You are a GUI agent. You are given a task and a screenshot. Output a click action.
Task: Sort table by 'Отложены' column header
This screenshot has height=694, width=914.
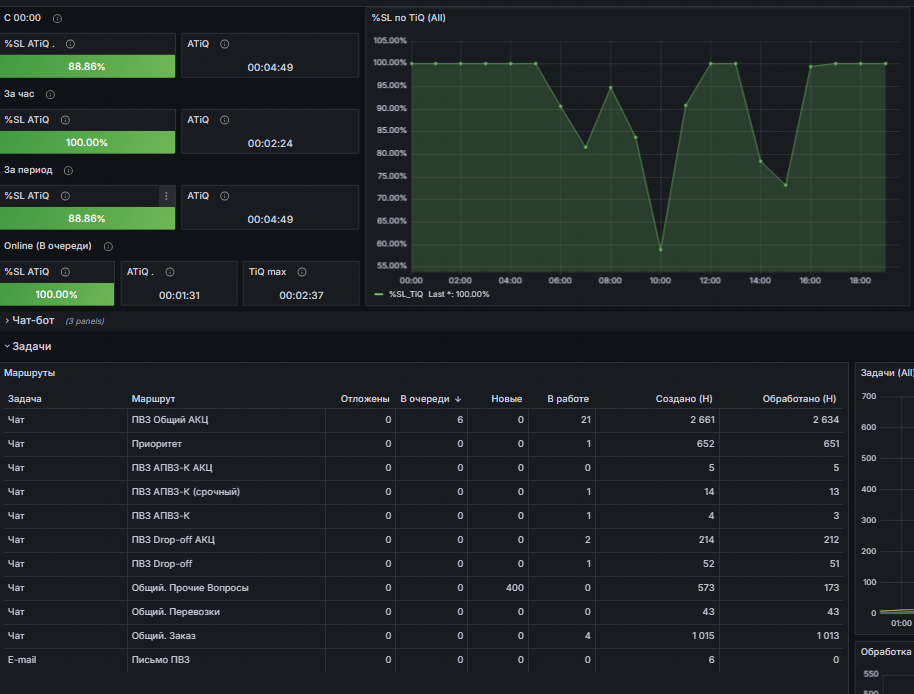click(365, 399)
